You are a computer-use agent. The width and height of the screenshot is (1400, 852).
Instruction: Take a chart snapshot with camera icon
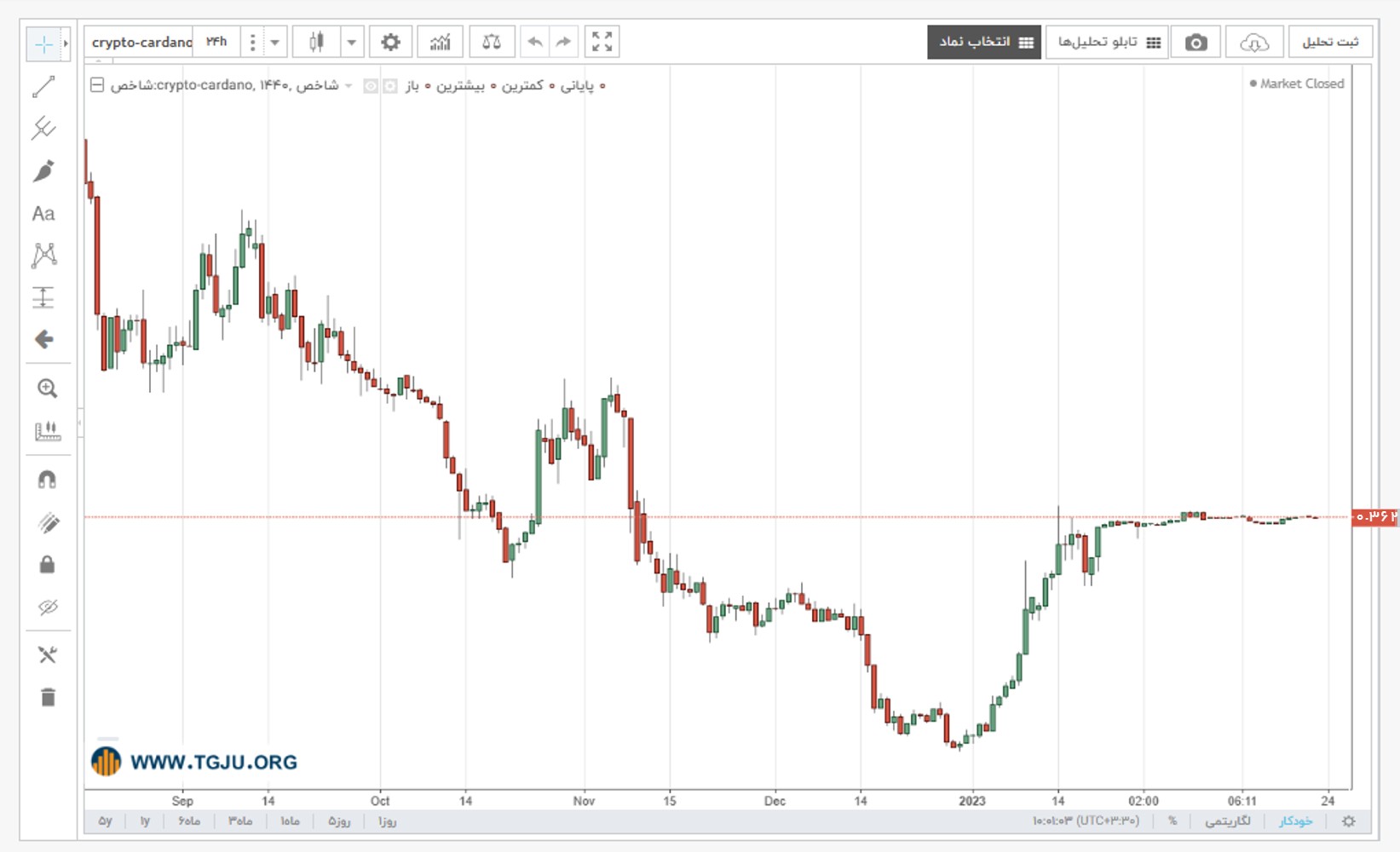pyautogui.click(x=1195, y=43)
